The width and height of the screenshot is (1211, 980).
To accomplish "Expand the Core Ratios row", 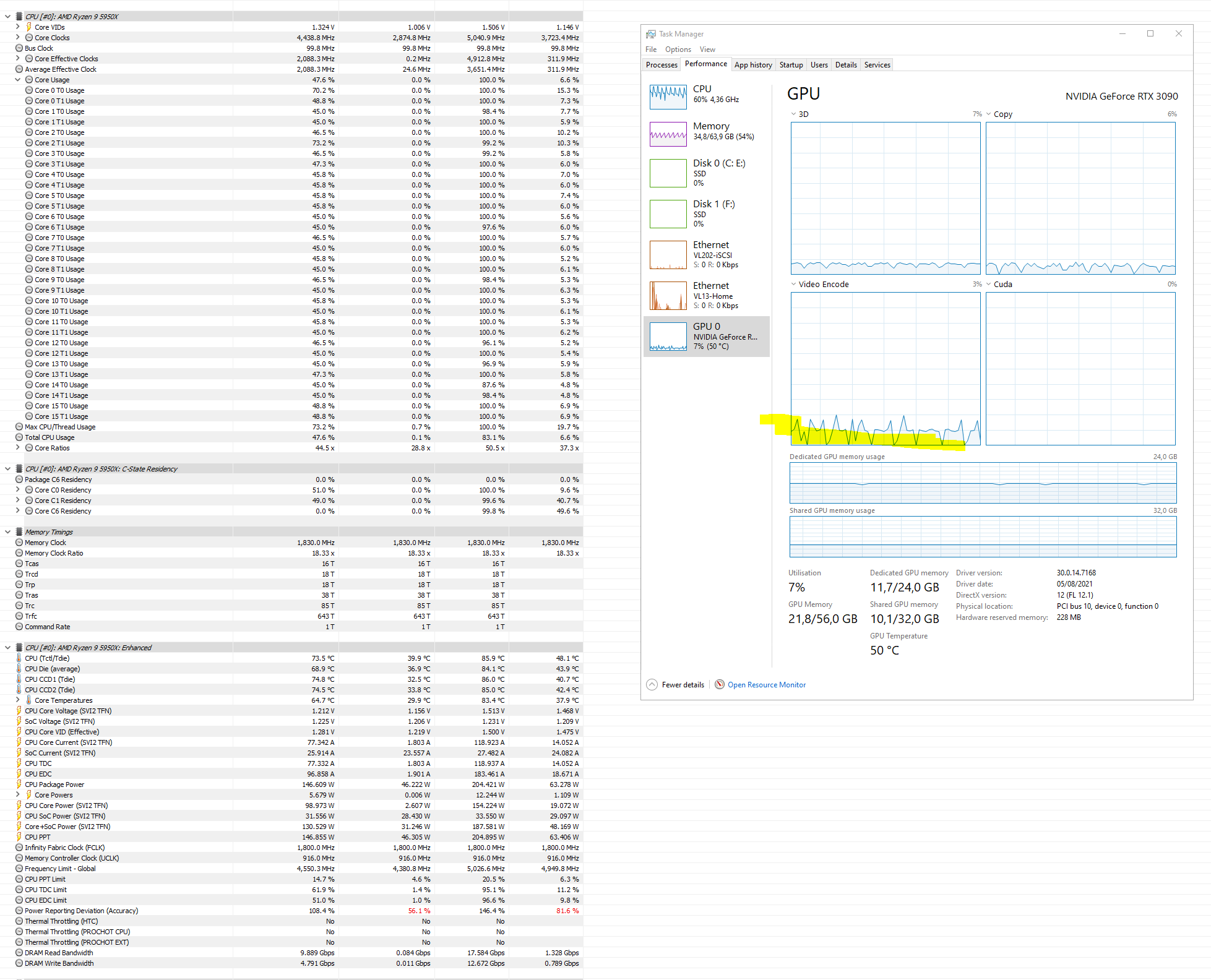I will [x=17, y=448].
